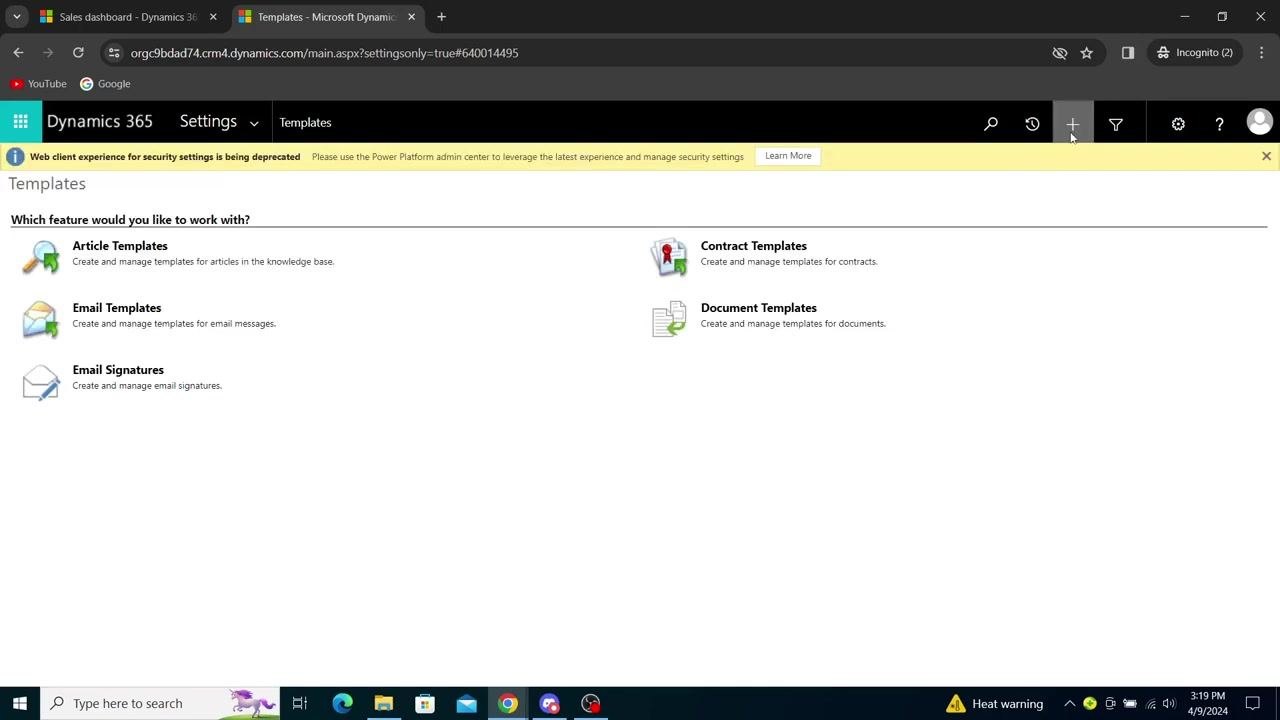Open a new browser tab

(x=441, y=17)
